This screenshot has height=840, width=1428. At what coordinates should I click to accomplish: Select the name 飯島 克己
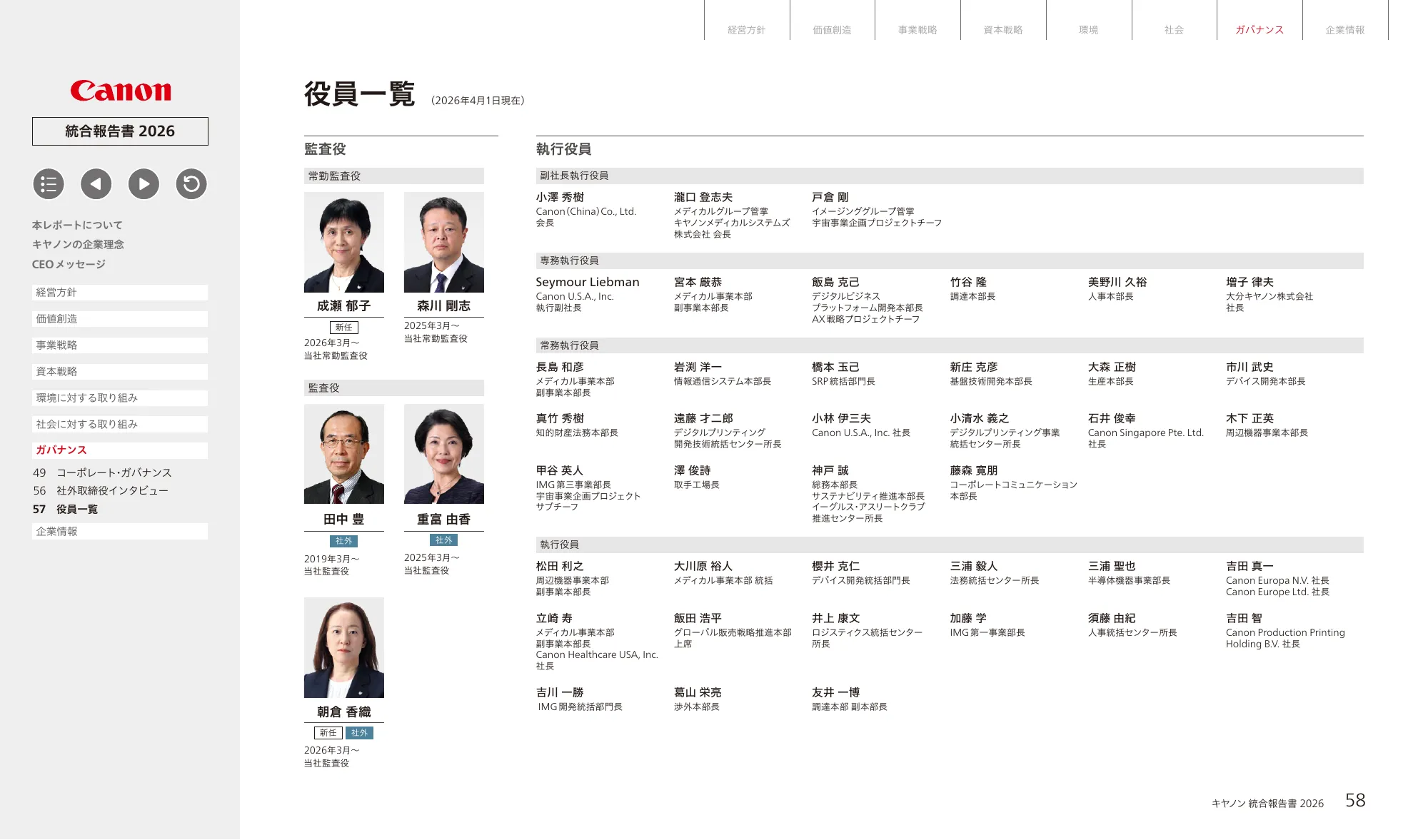[x=836, y=282]
